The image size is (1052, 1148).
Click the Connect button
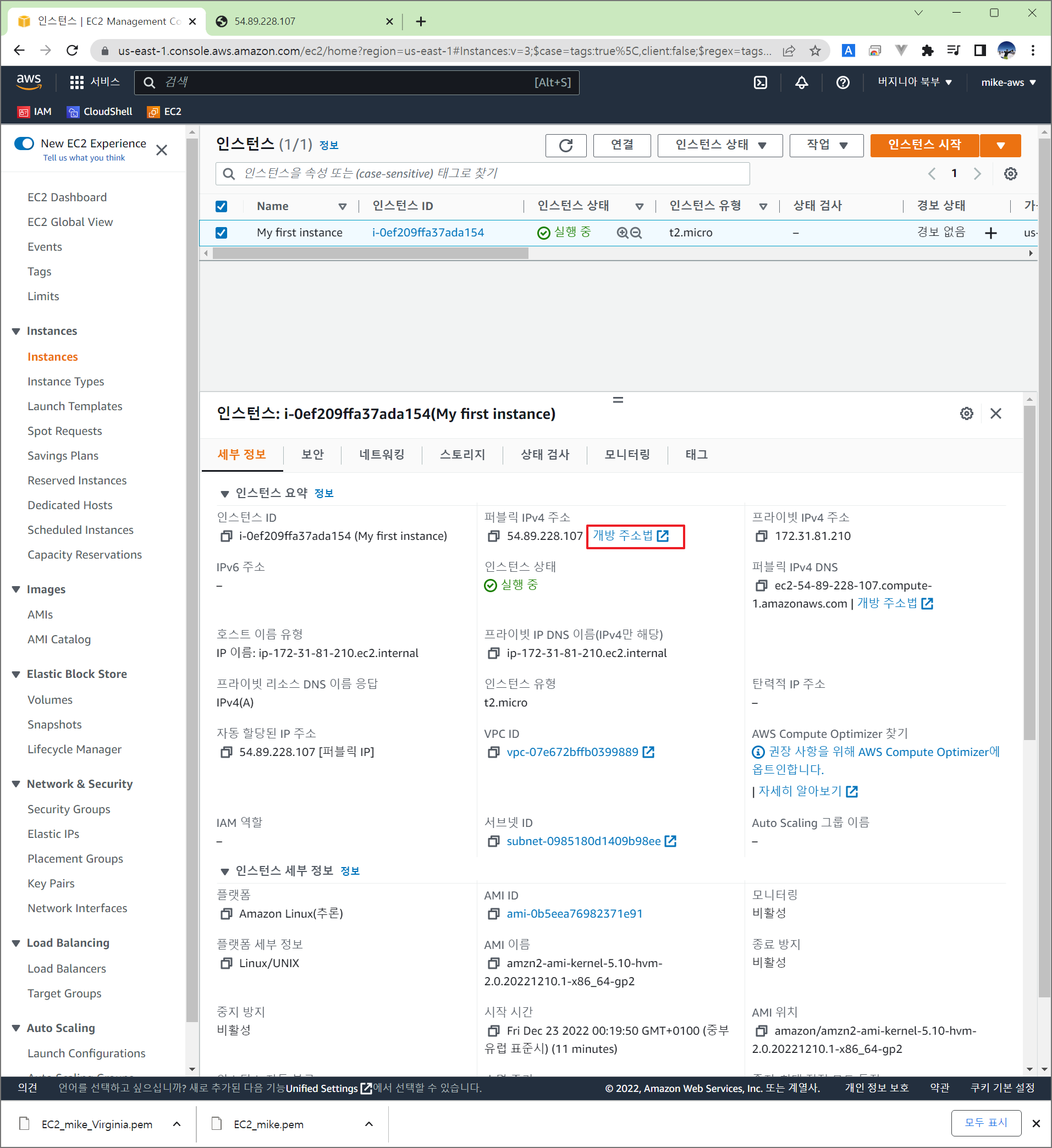point(622,145)
